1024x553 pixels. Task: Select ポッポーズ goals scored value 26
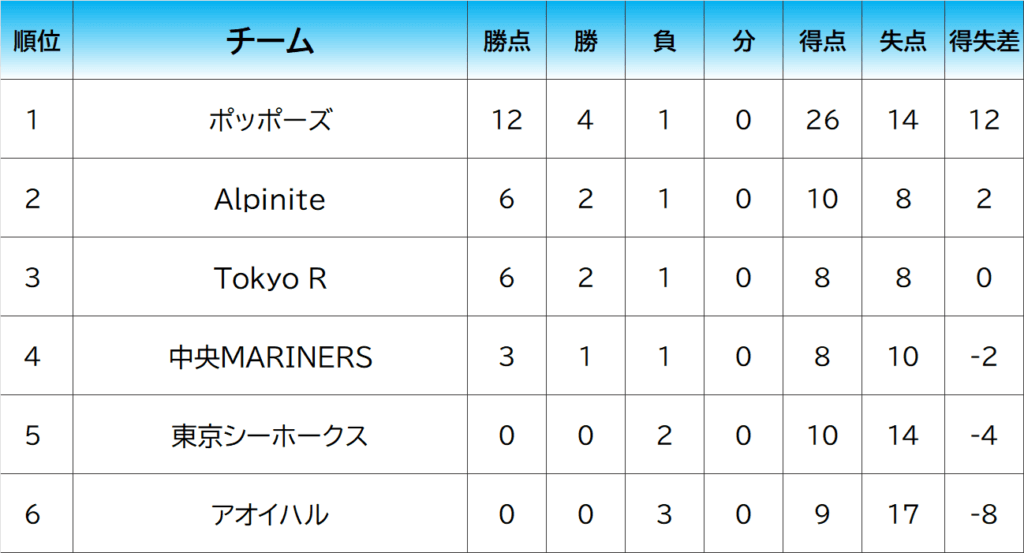(x=822, y=120)
